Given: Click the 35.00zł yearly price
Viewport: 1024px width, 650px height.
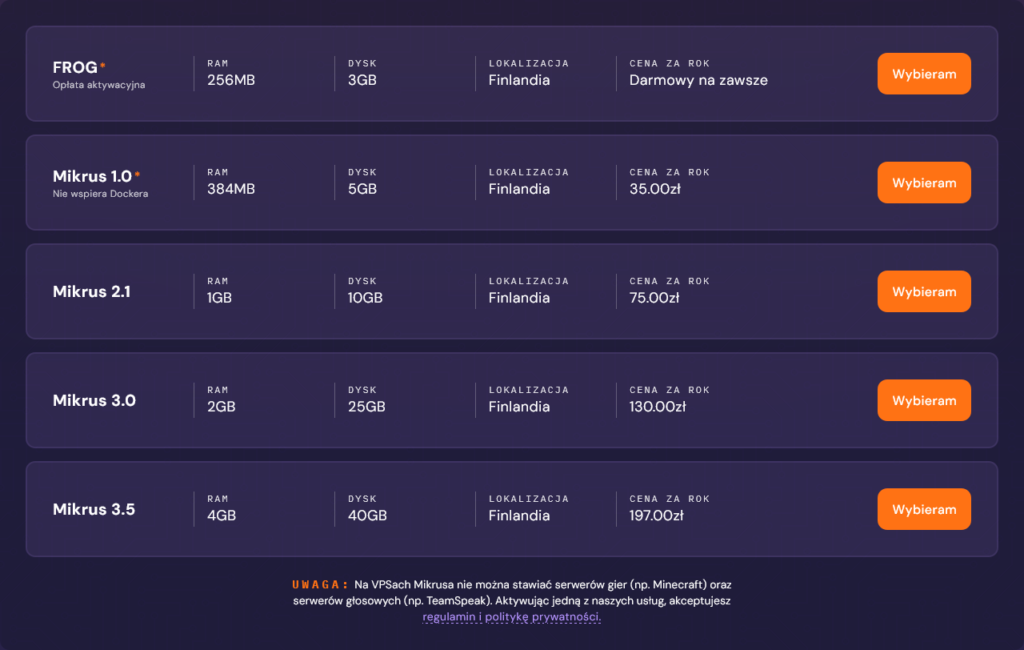Looking at the screenshot, I should tap(654, 189).
